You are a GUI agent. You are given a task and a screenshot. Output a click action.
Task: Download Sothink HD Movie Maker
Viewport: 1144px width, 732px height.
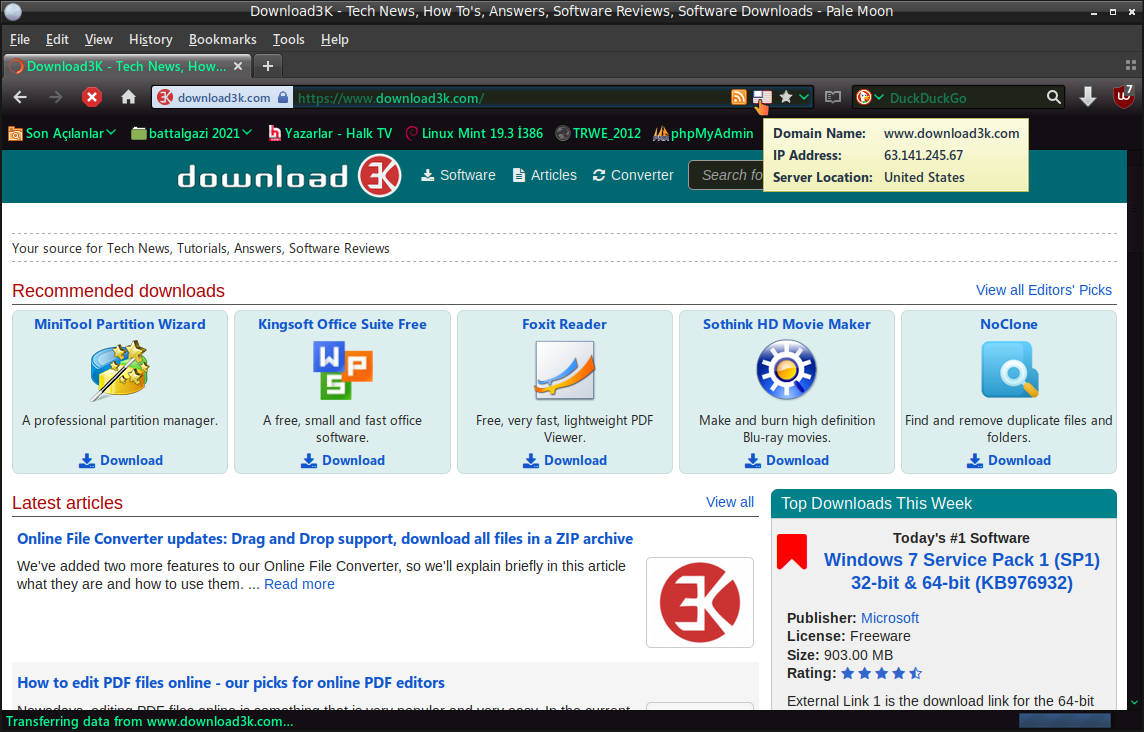coord(787,461)
